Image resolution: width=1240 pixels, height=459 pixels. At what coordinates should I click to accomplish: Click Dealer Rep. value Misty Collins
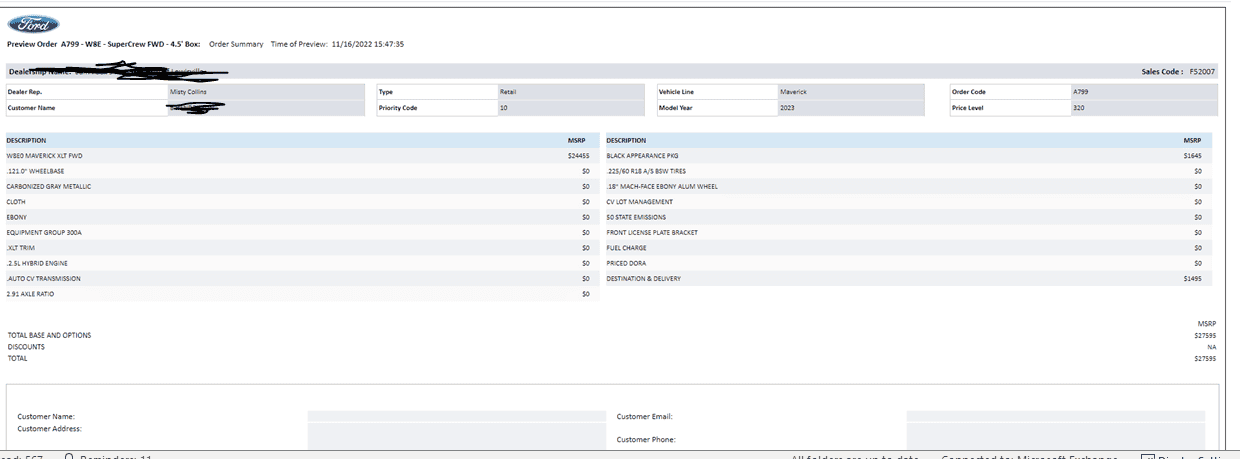pyautogui.click(x=189, y=91)
